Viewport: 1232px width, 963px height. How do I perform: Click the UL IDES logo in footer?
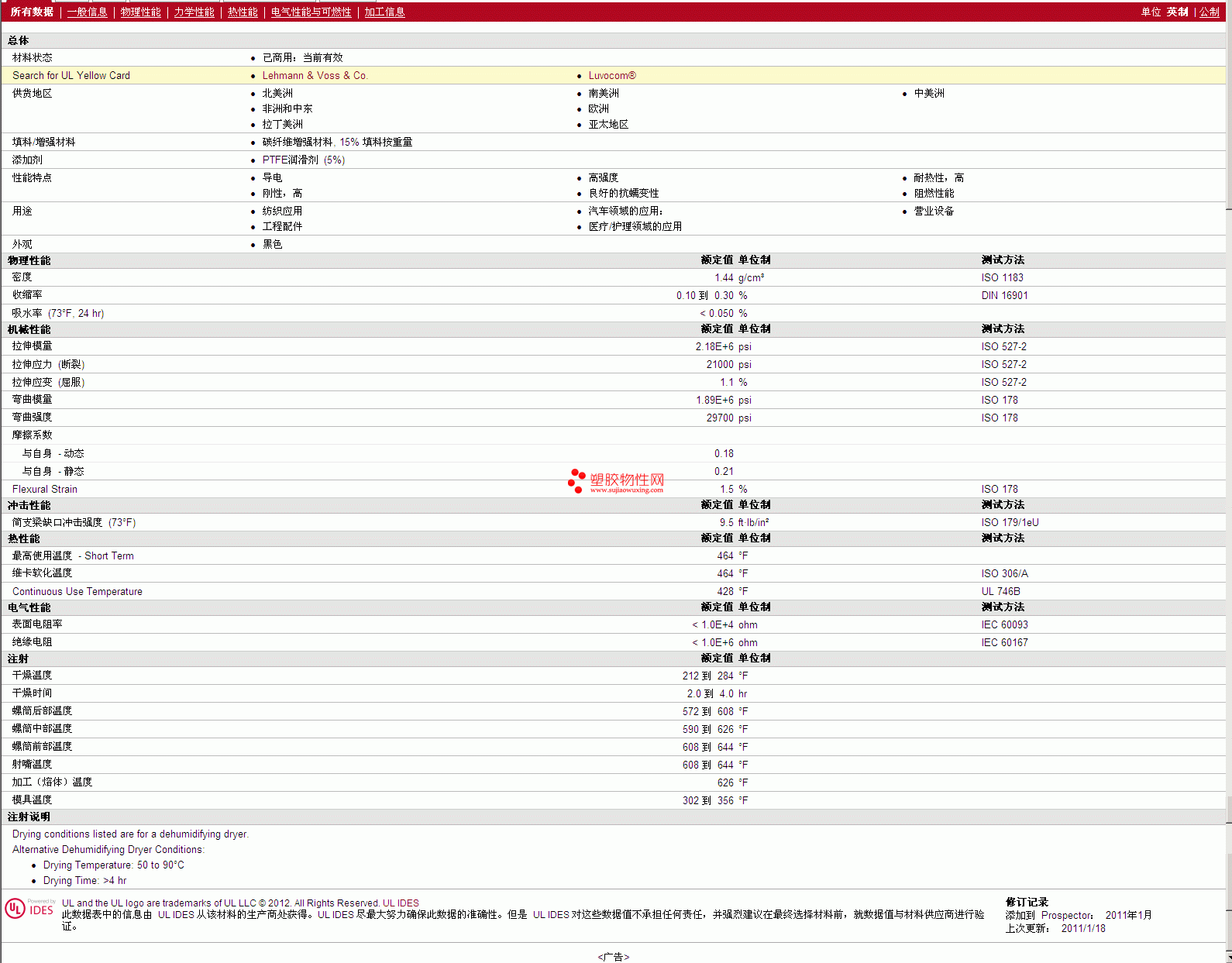click(x=29, y=908)
